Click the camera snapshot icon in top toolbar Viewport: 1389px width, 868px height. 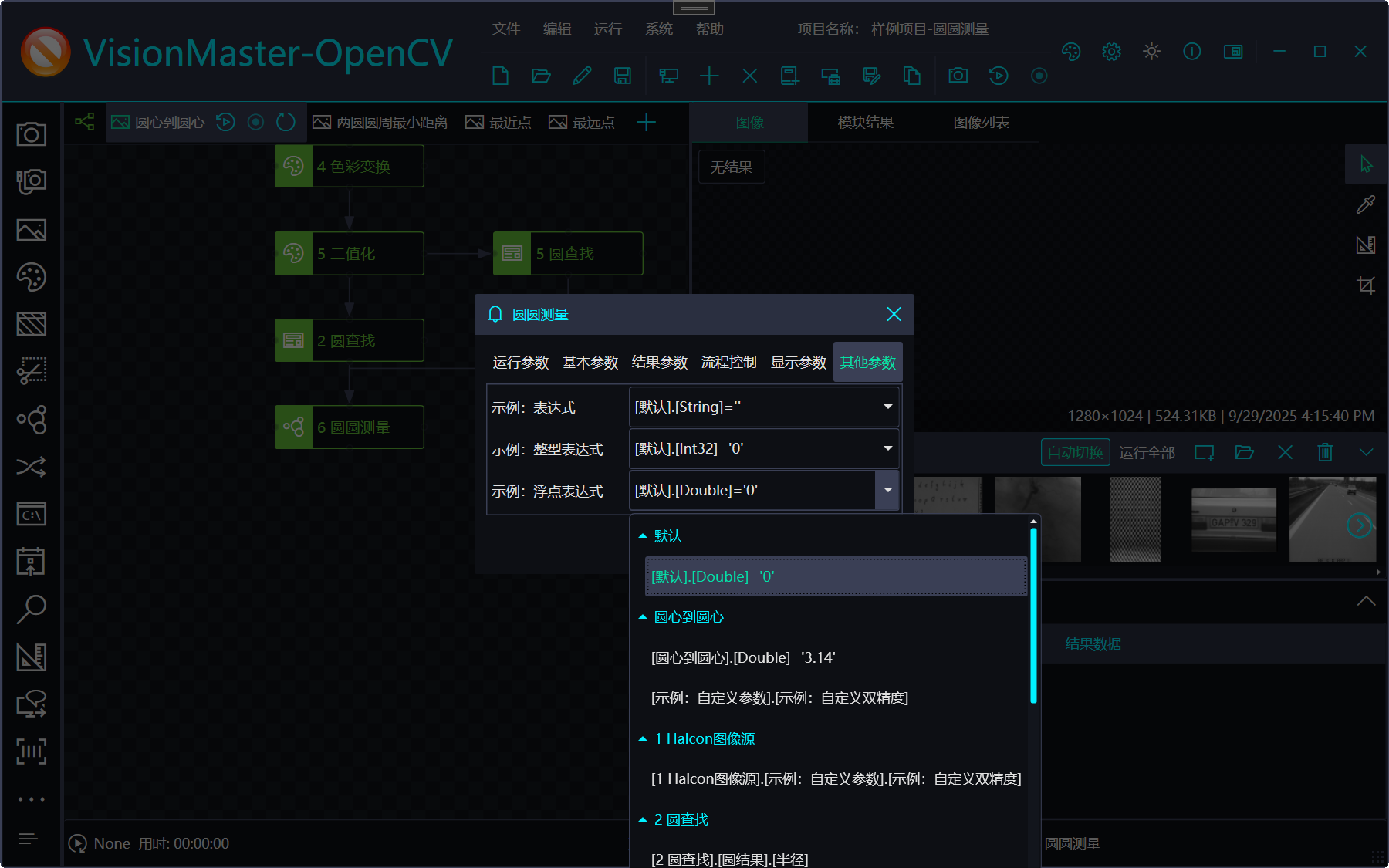pyautogui.click(x=958, y=76)
